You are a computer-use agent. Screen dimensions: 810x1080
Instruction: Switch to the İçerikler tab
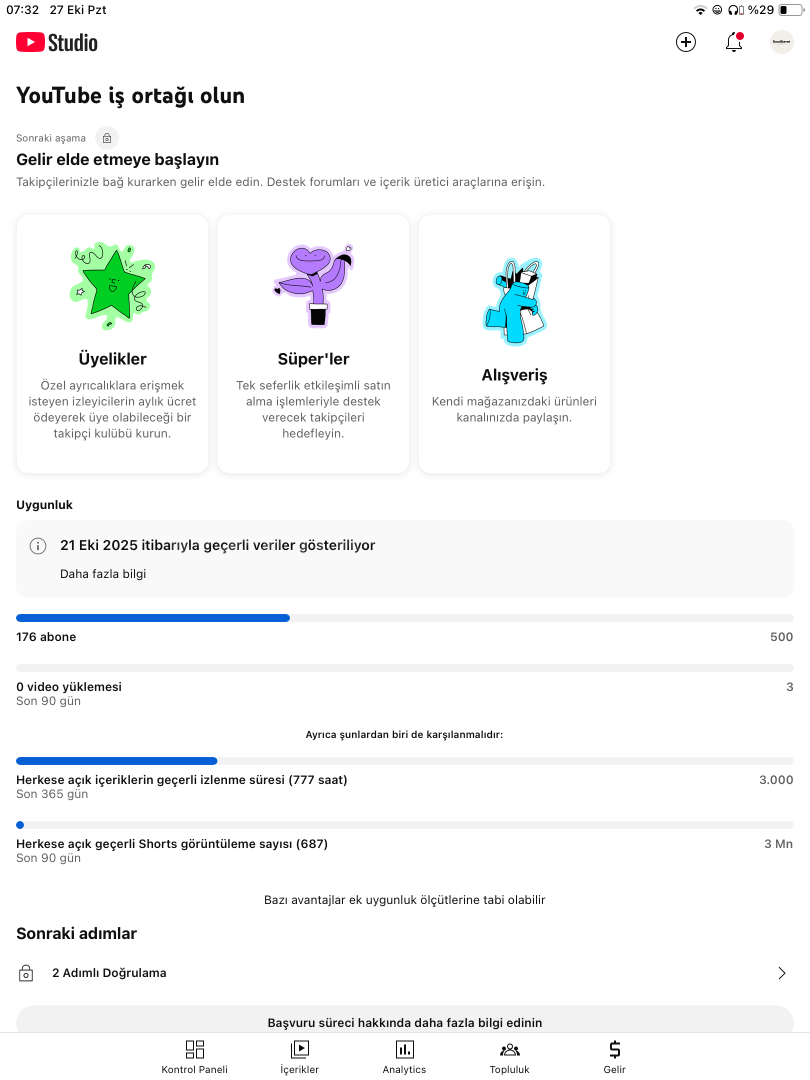[x=299, y=1056]
